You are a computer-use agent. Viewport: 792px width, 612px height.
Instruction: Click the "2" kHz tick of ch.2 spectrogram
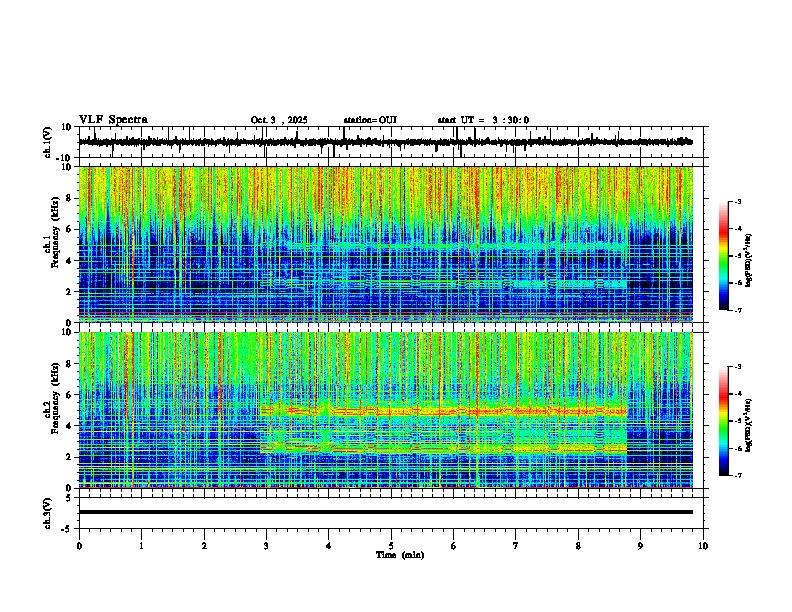[x=70, y=457]
